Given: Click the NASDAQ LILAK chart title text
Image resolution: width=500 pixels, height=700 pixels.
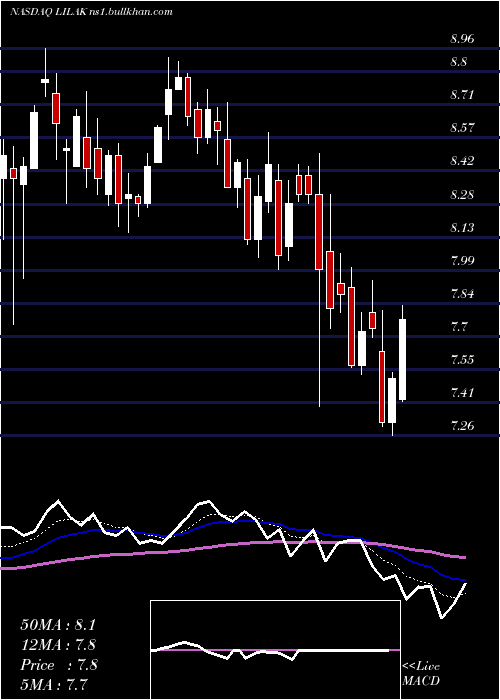Looking at the screenshot, I should pos(91,12).
